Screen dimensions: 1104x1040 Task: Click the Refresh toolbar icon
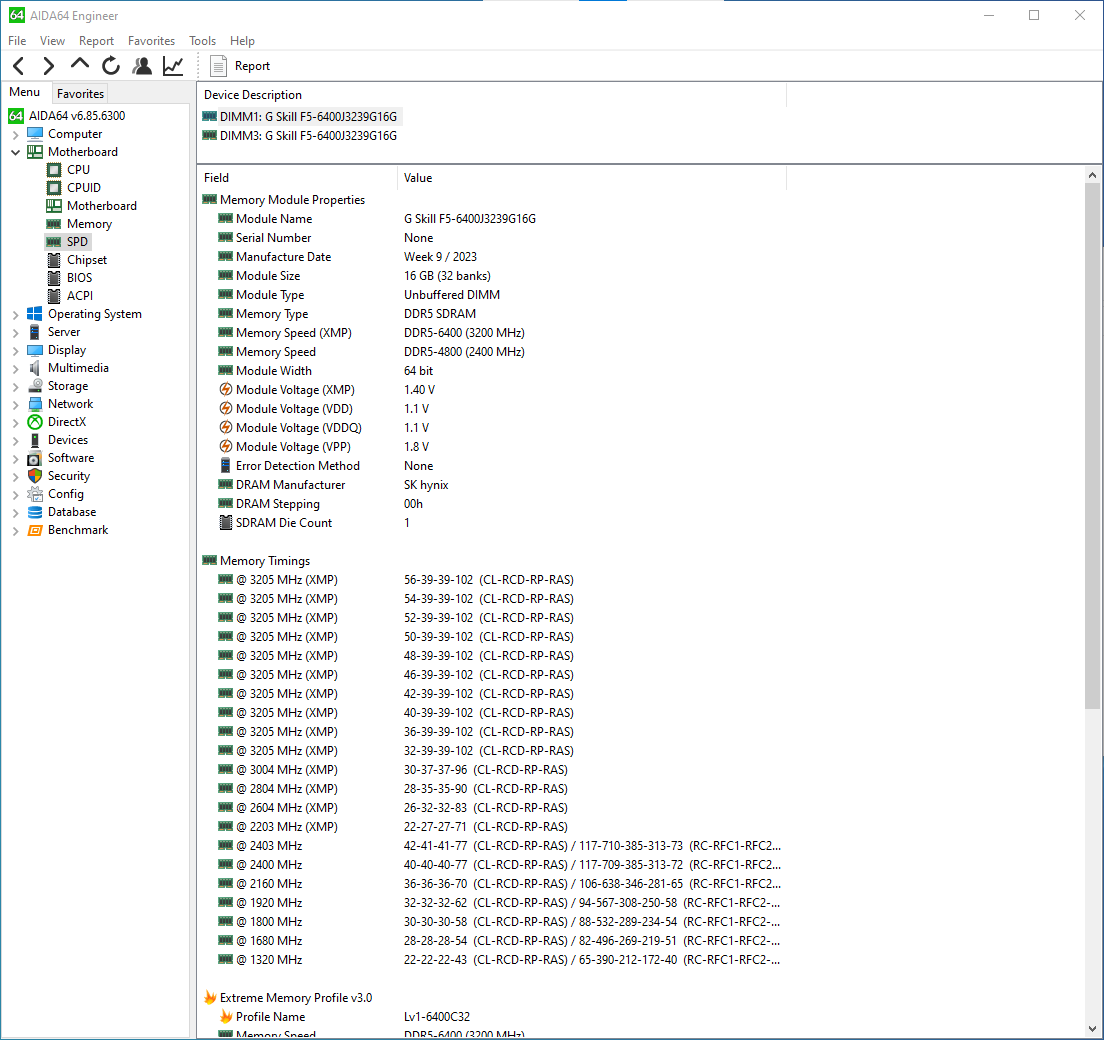111,66
